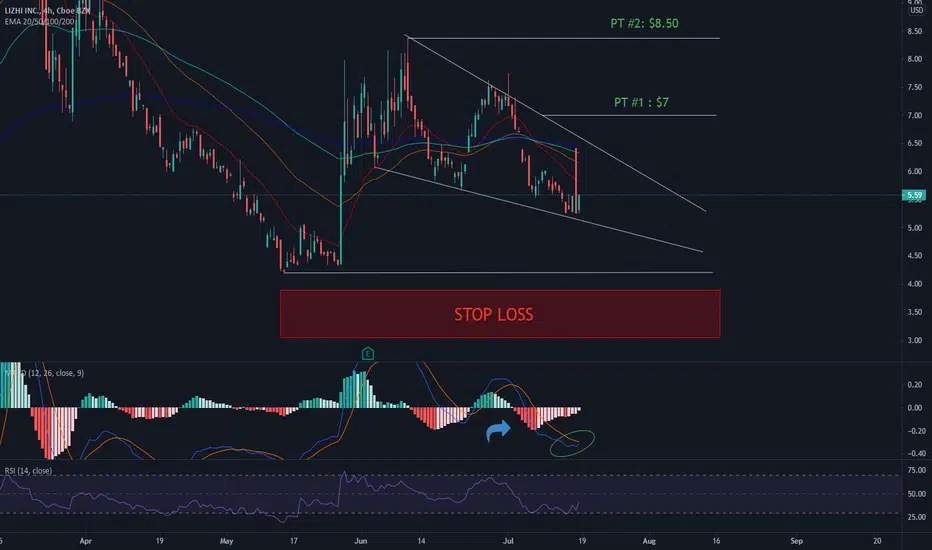The width and height of the screenshot is (932, 550).
Task: Click the Jun label on time axis
Action: 360,541
